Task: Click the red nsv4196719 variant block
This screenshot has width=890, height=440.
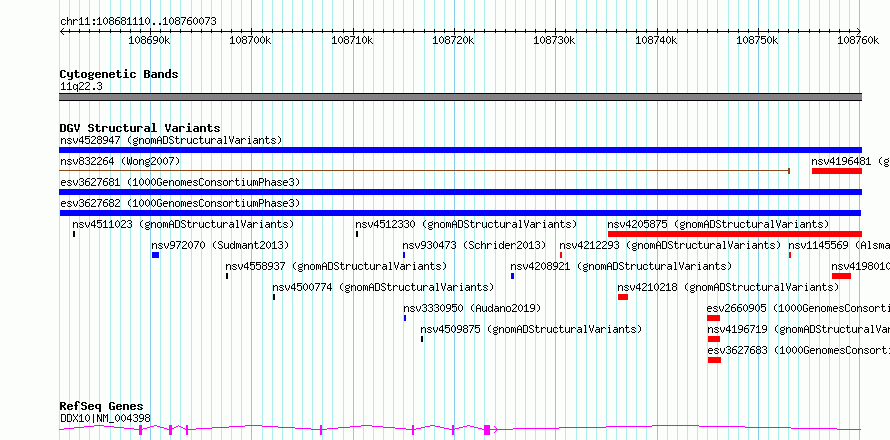Action: pyautogui.click(x=713, y=339)
